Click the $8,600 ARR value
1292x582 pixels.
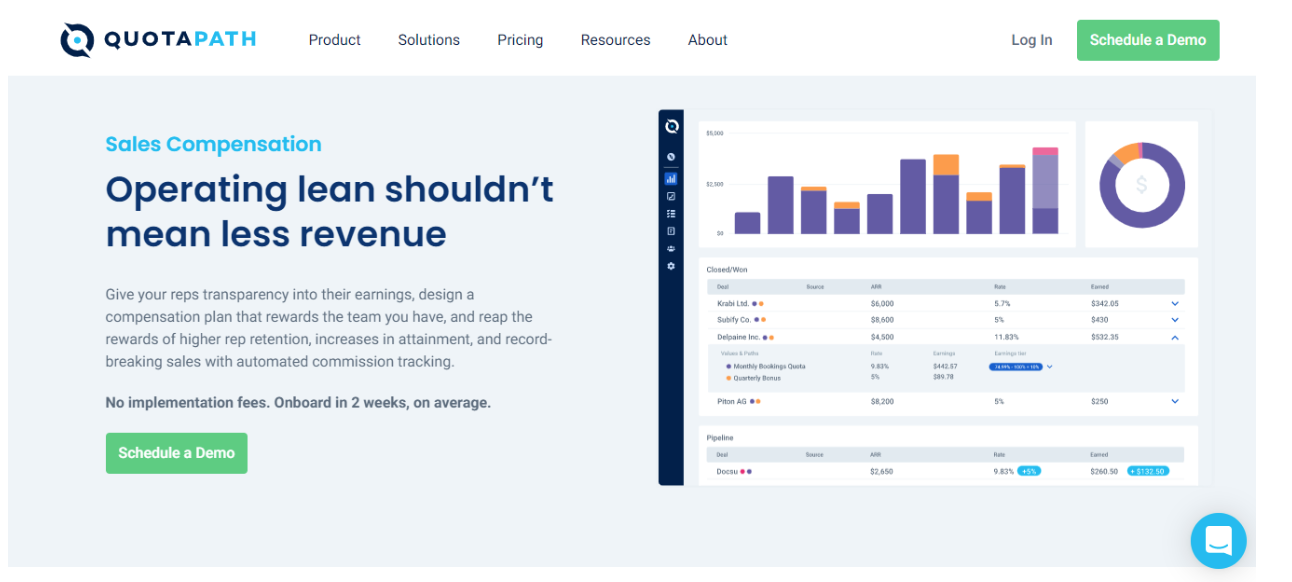point(882,320)
